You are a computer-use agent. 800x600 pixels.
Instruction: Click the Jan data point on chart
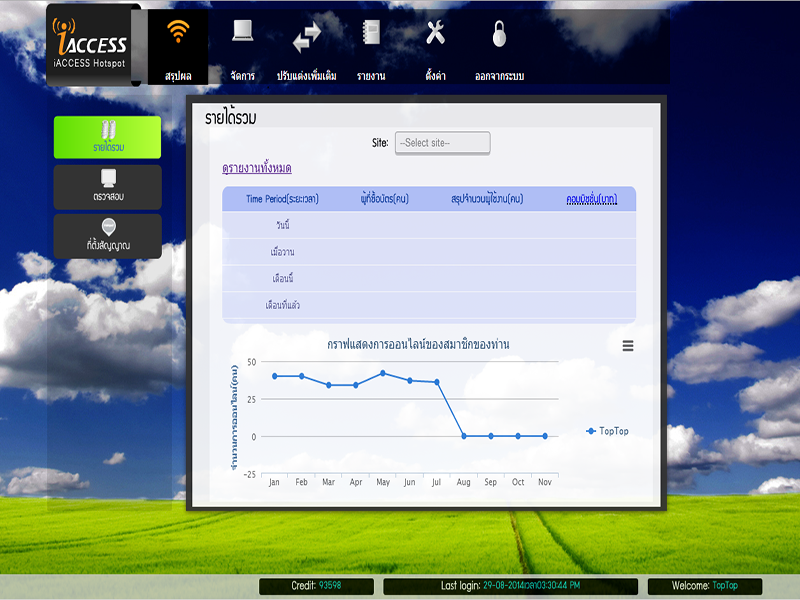coord(274,376)
